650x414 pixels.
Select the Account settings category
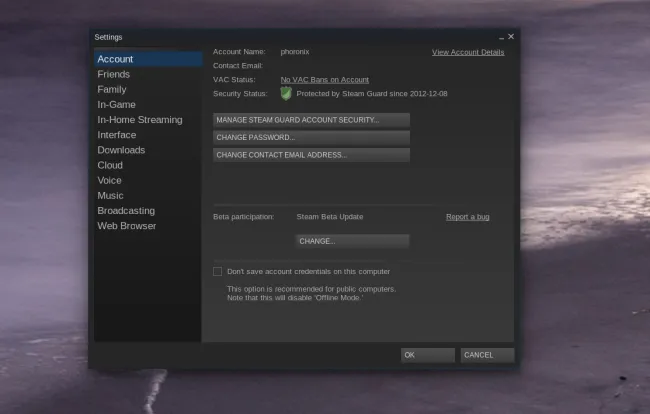[x=148, y=59]
